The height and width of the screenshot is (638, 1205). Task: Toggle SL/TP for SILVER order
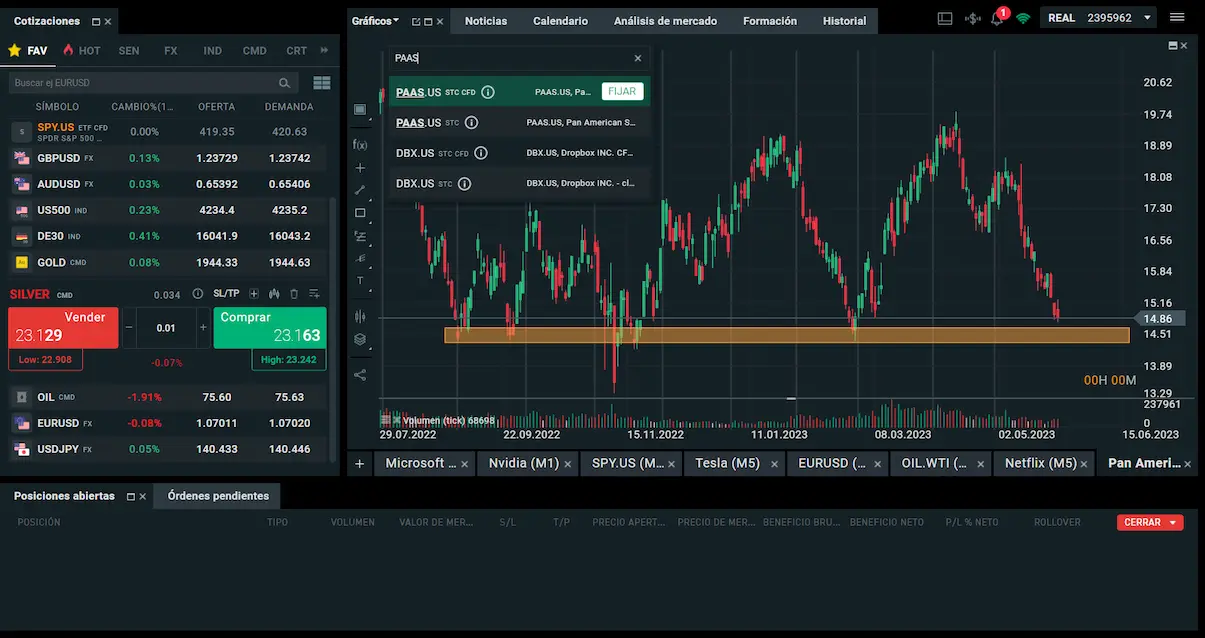click(x=226, y=294)
